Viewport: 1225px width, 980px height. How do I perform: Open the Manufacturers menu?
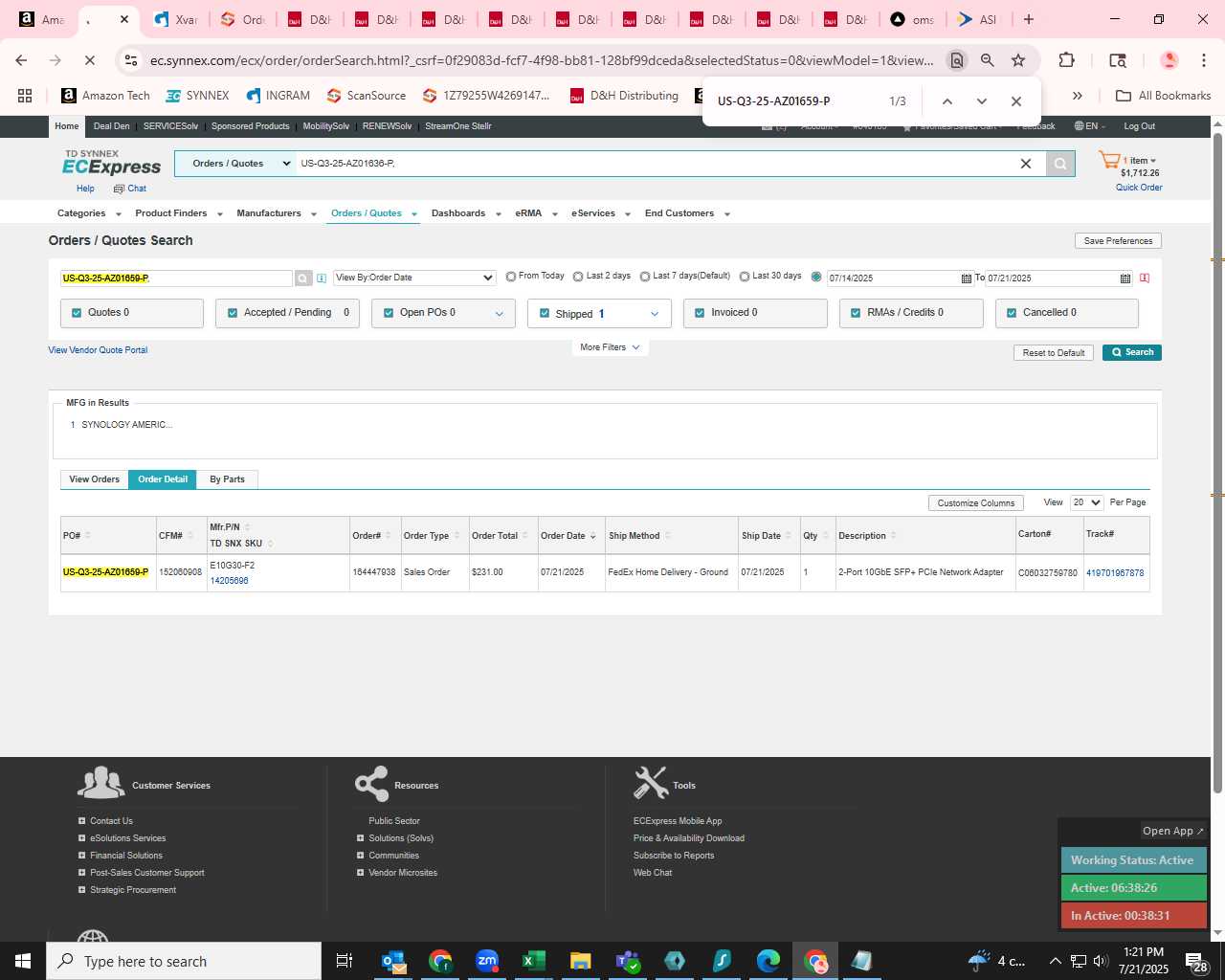tap(277, 213)
